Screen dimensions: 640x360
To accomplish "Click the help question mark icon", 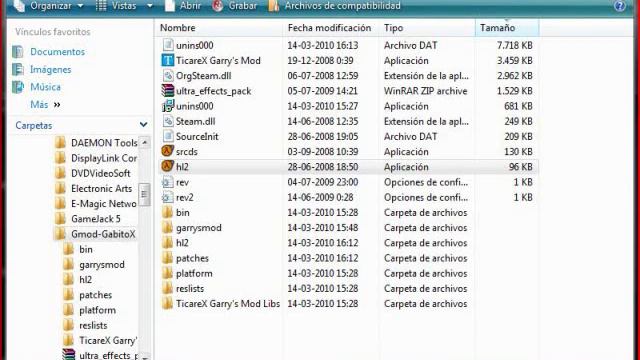I will (x=619, y=6).
